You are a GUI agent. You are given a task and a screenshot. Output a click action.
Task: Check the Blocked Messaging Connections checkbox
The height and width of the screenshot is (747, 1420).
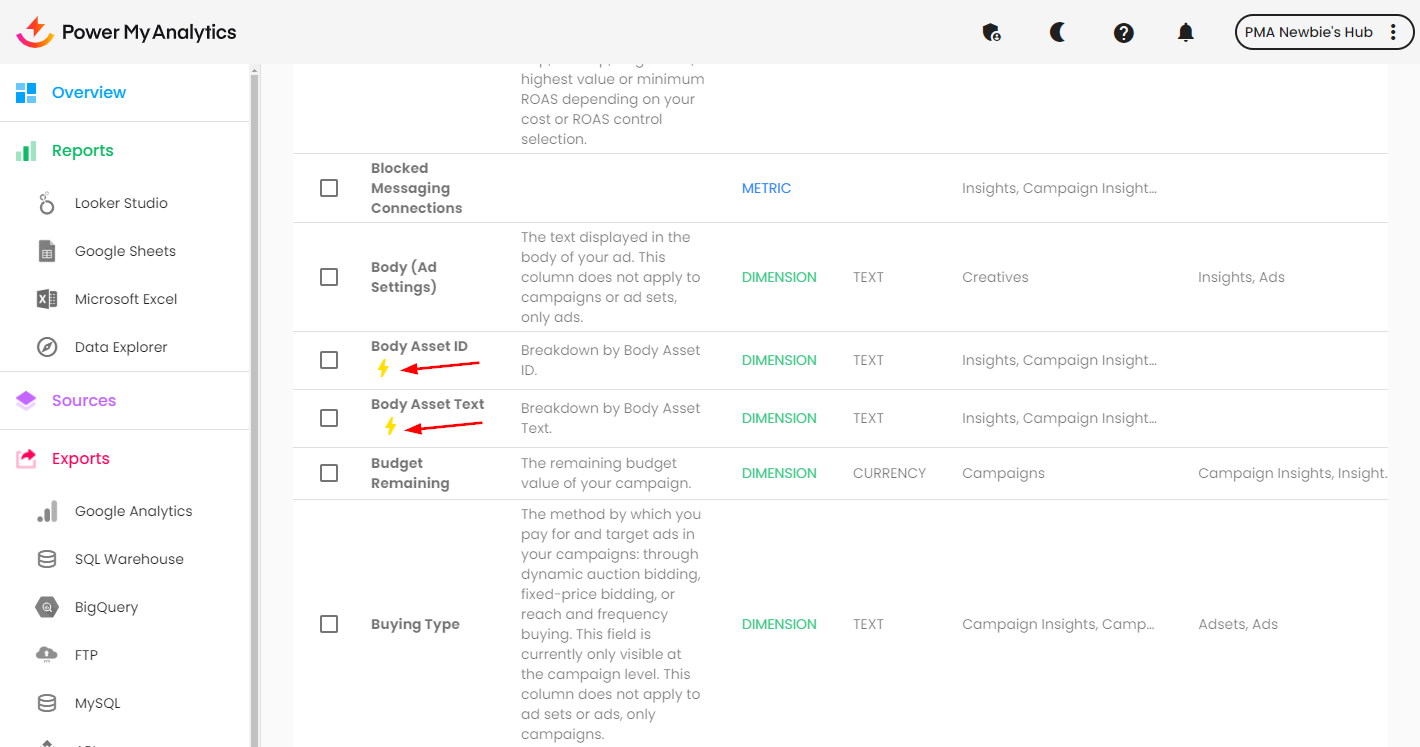[x=329, y=188]
